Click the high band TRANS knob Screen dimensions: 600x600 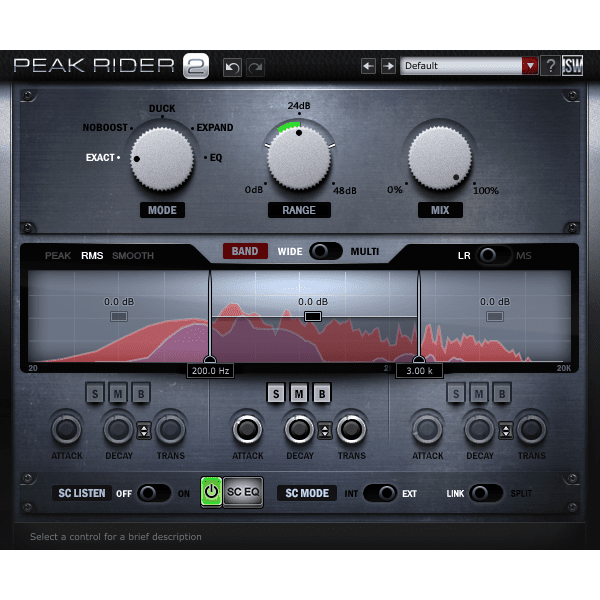click(532, 429)
